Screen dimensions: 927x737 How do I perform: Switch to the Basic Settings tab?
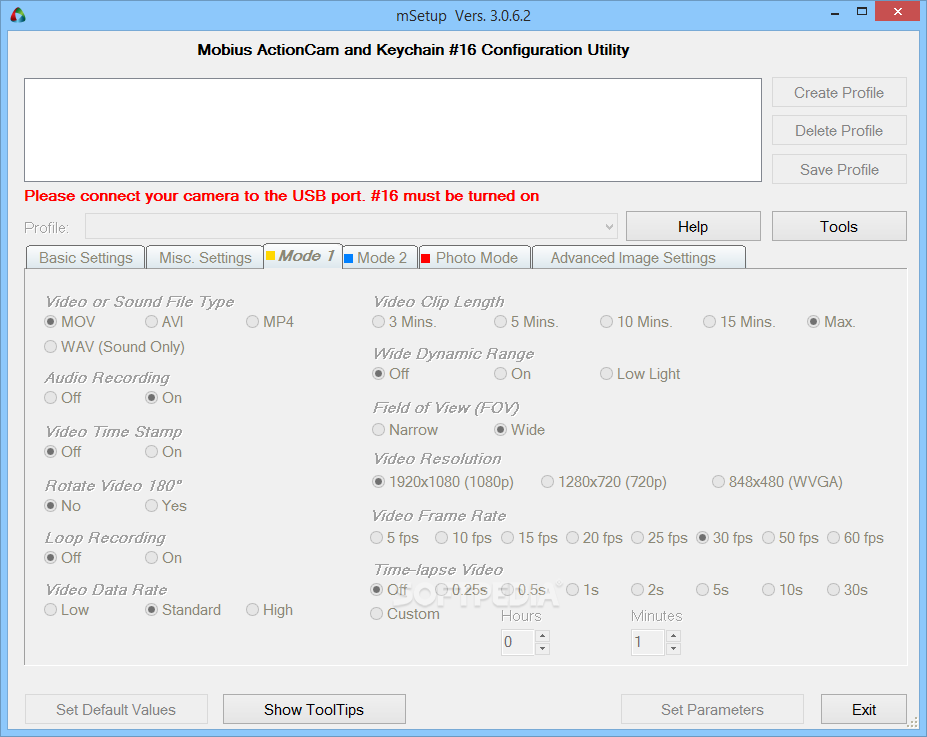pos(86,258)
